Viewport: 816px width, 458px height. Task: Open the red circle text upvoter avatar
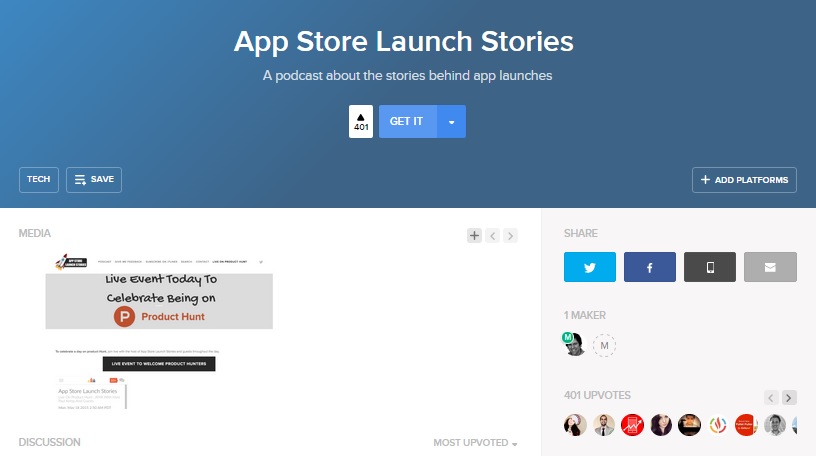pyautogui.click(x=746, y=425)
